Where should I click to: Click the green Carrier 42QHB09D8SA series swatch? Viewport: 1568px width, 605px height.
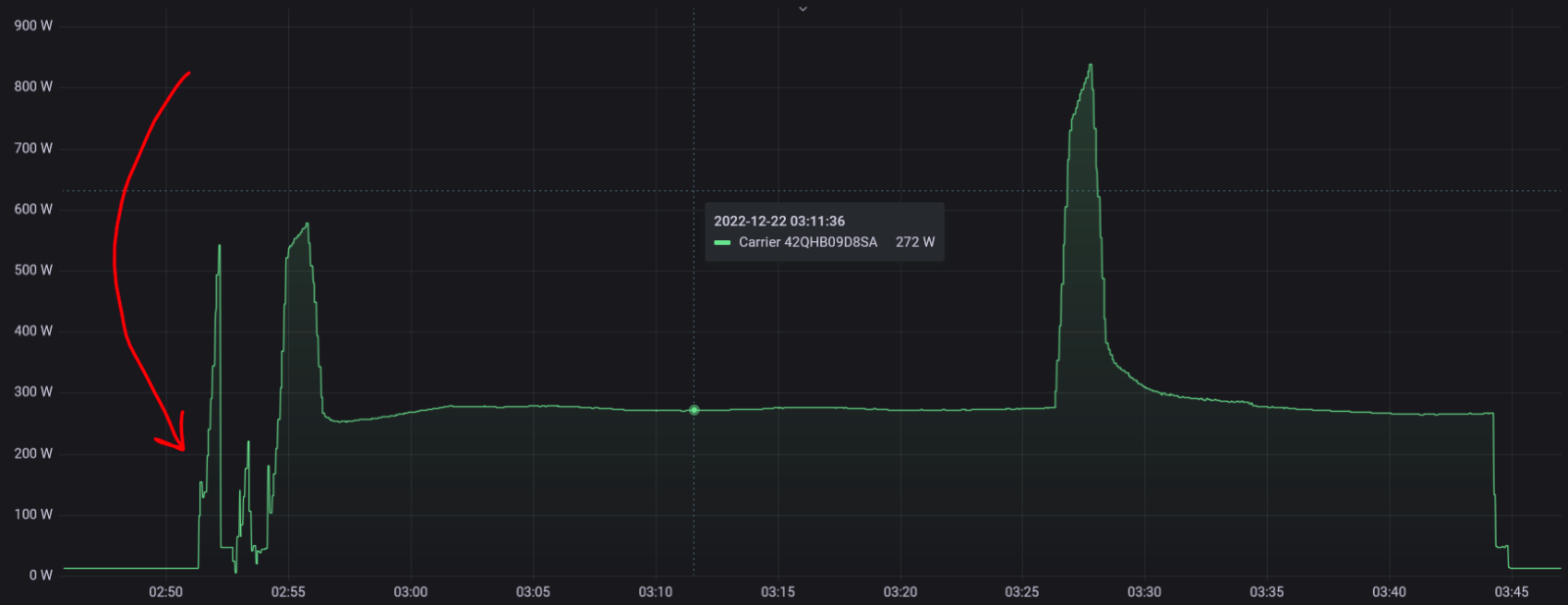[x=722, y=242]
